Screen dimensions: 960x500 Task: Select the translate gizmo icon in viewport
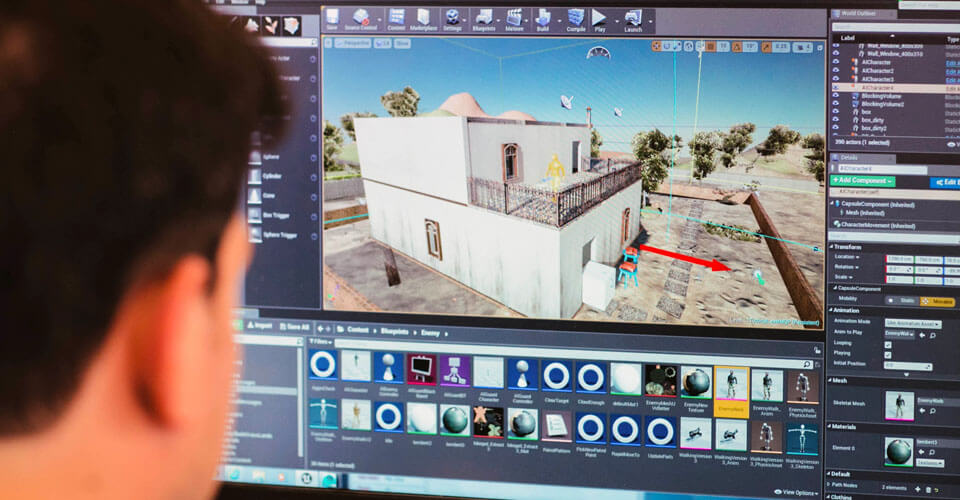click(656, 46)
